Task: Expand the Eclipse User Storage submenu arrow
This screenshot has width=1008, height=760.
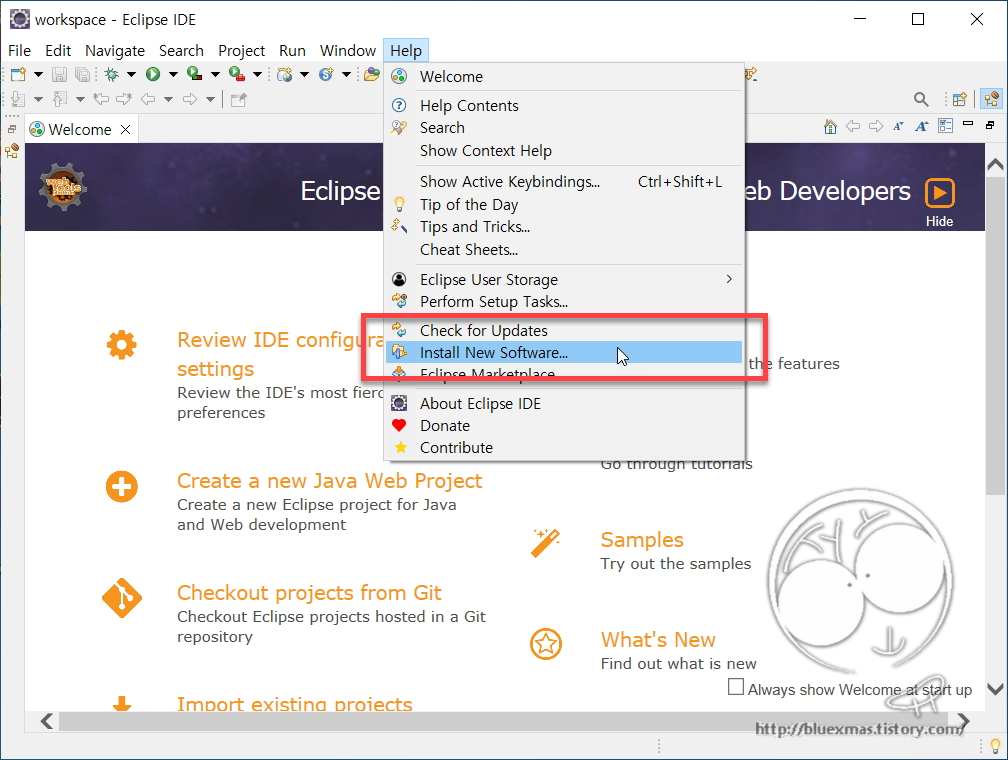Action: pyautogui.click(x=729, y=279)
